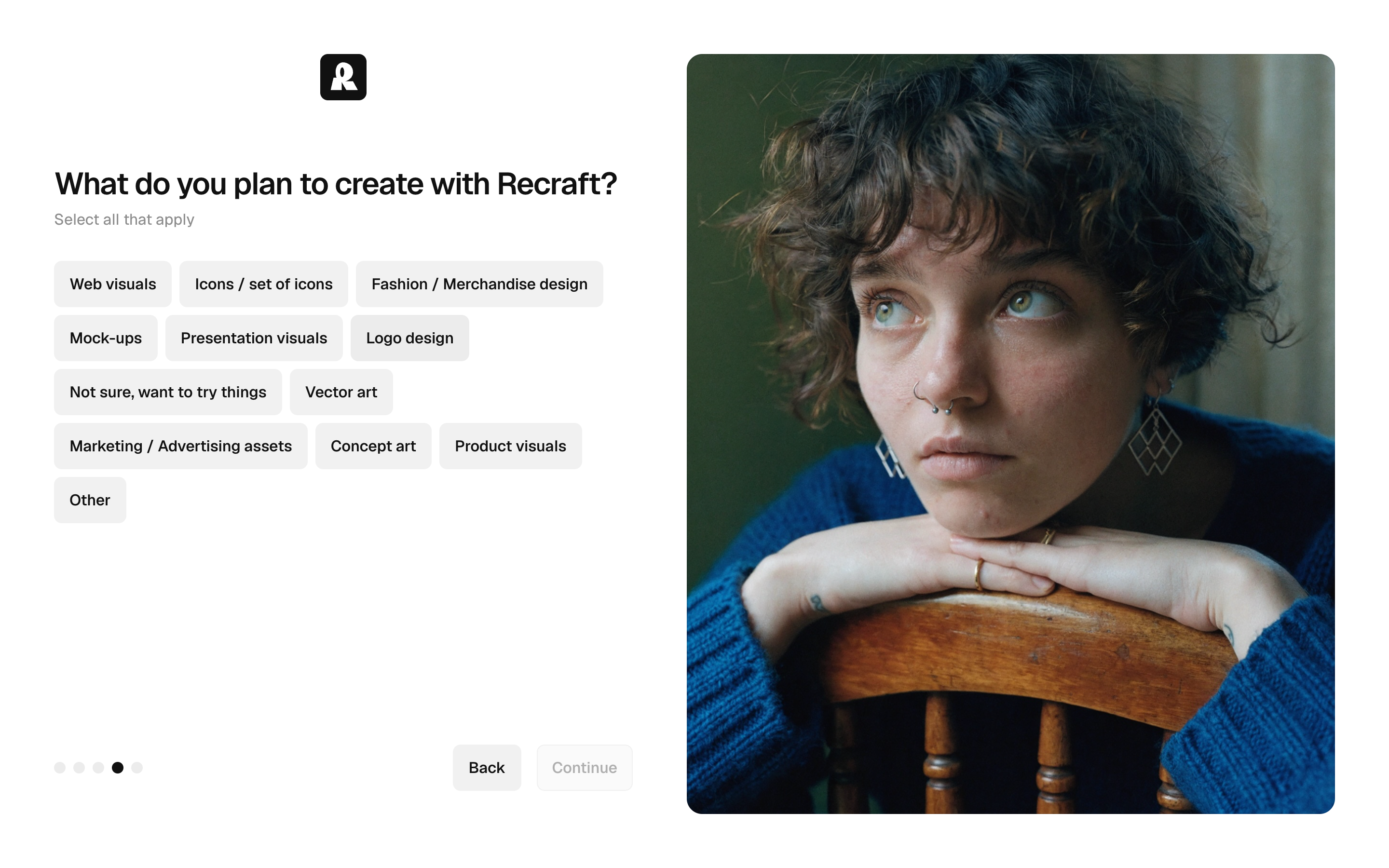Select the Icons / set of icons chip
This screenshot has width=1389, height=868.
tap(263, 284)
